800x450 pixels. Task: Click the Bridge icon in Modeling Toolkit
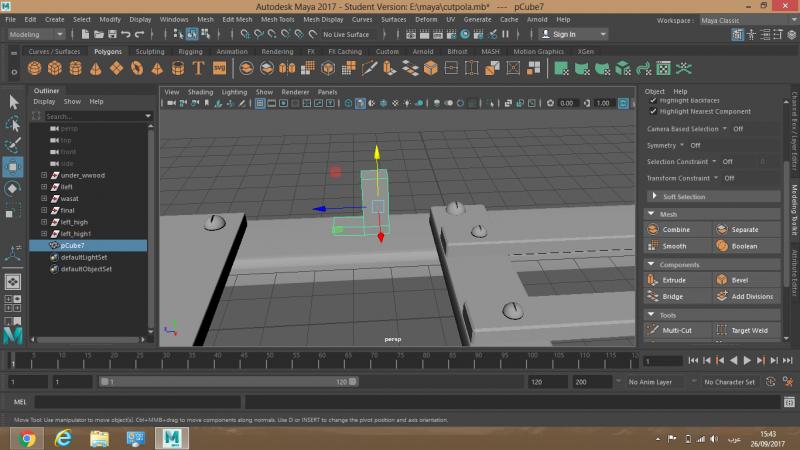click(653, 296)
